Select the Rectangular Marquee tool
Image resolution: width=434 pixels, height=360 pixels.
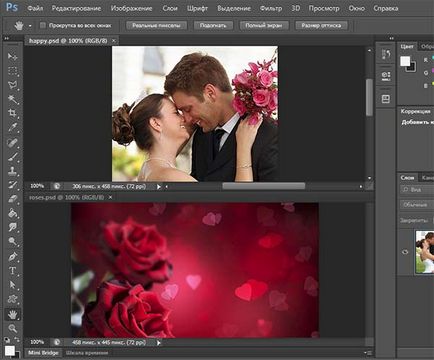click(x=12, y=71)
